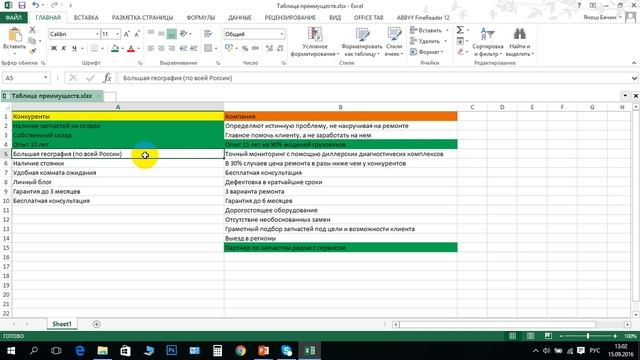
Task: Open Format as Table (Форматировать как таблицу)
Action: pyautogui.click(x=362, y=42)
